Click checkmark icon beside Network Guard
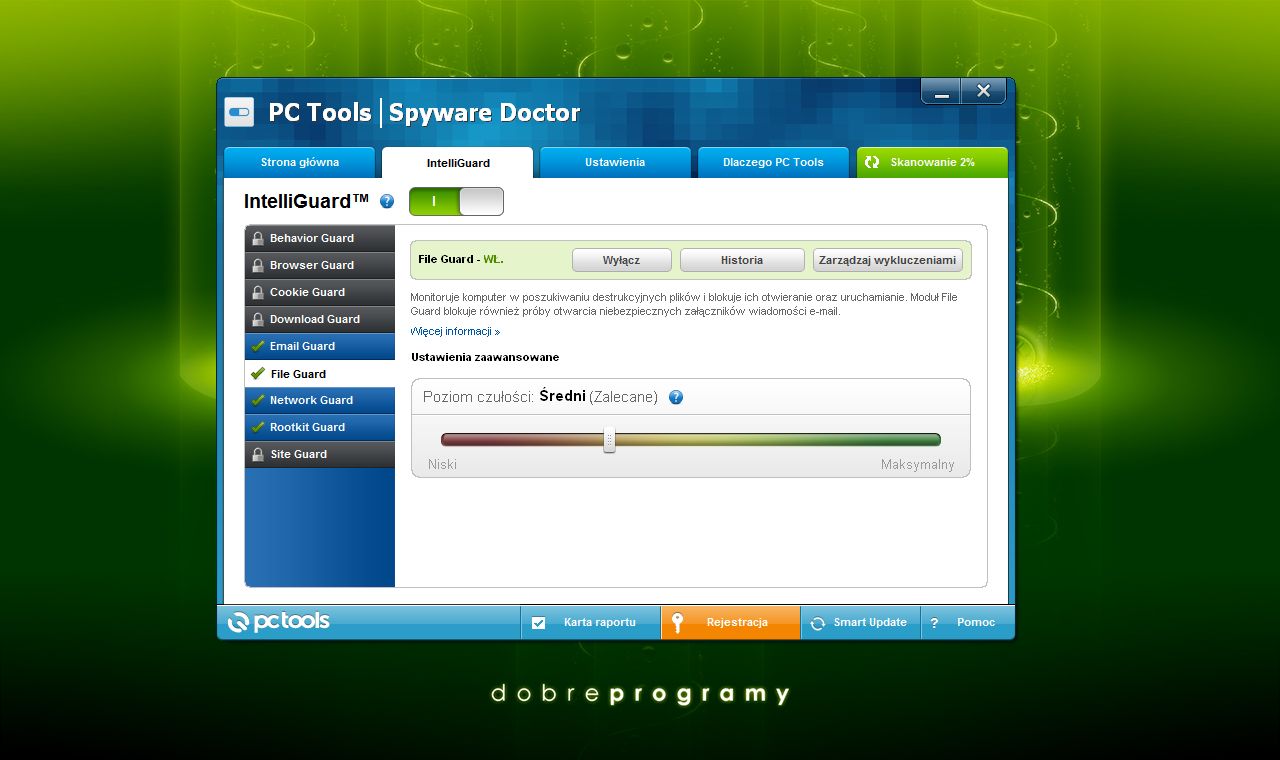The width and height of the screenshot is (1280, 760). click(x=258, y=400)
